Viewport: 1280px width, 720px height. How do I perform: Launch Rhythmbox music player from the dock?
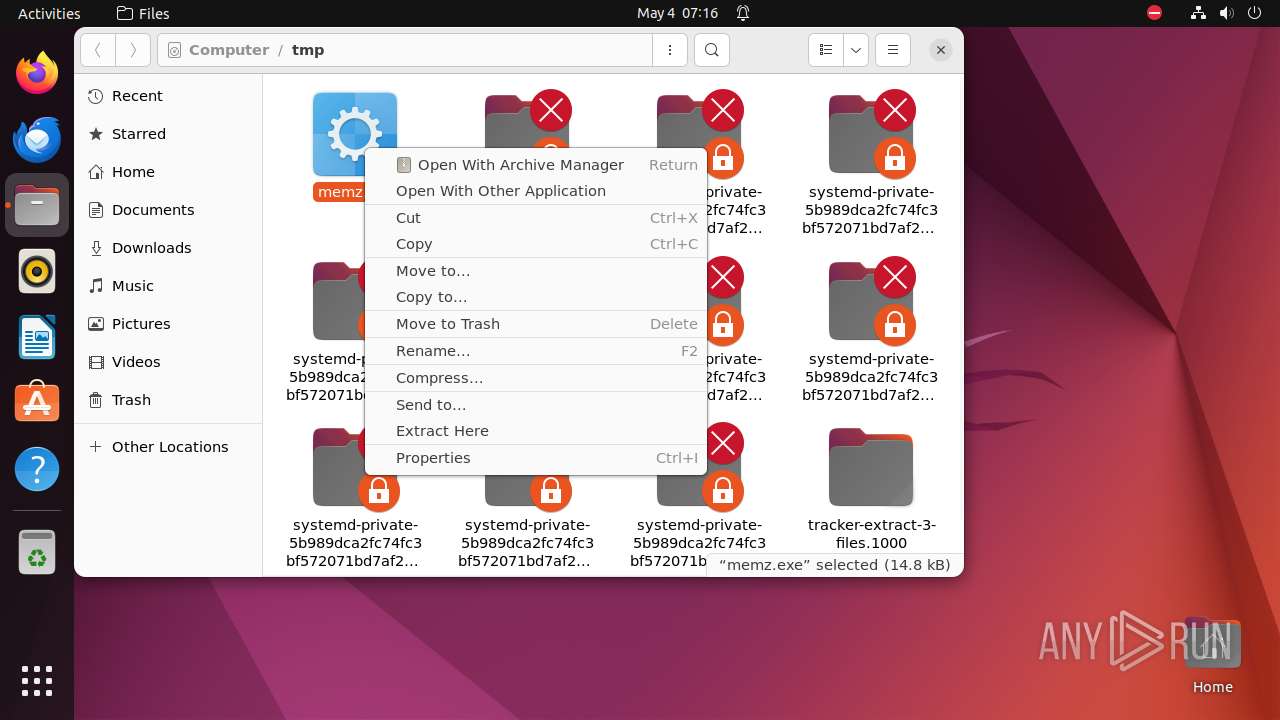pos(37,271)
